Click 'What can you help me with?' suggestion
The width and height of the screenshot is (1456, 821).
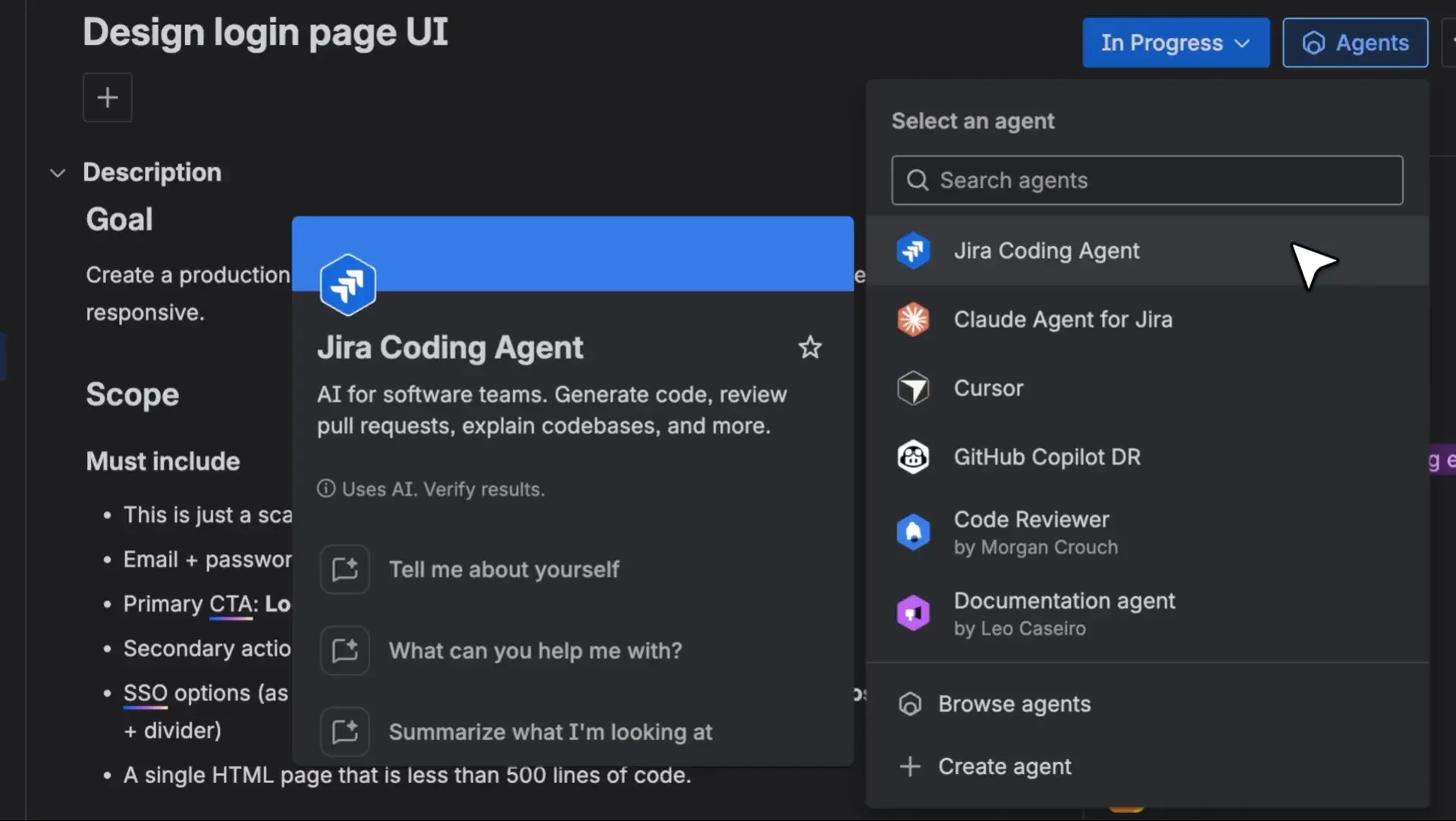[x=535, y=650]
